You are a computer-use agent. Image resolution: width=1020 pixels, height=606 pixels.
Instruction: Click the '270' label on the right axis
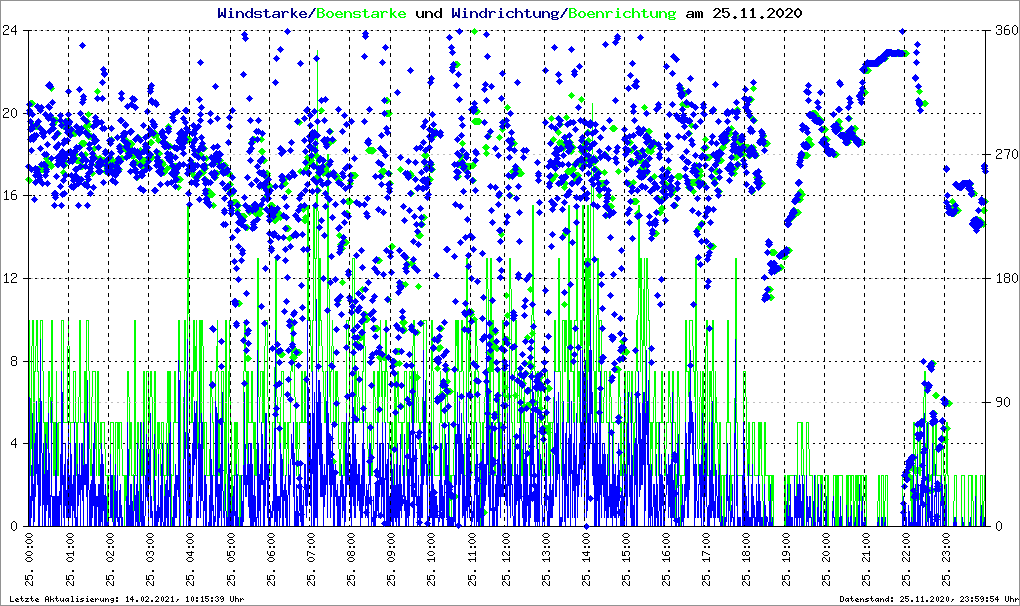tap(1001, 155)
